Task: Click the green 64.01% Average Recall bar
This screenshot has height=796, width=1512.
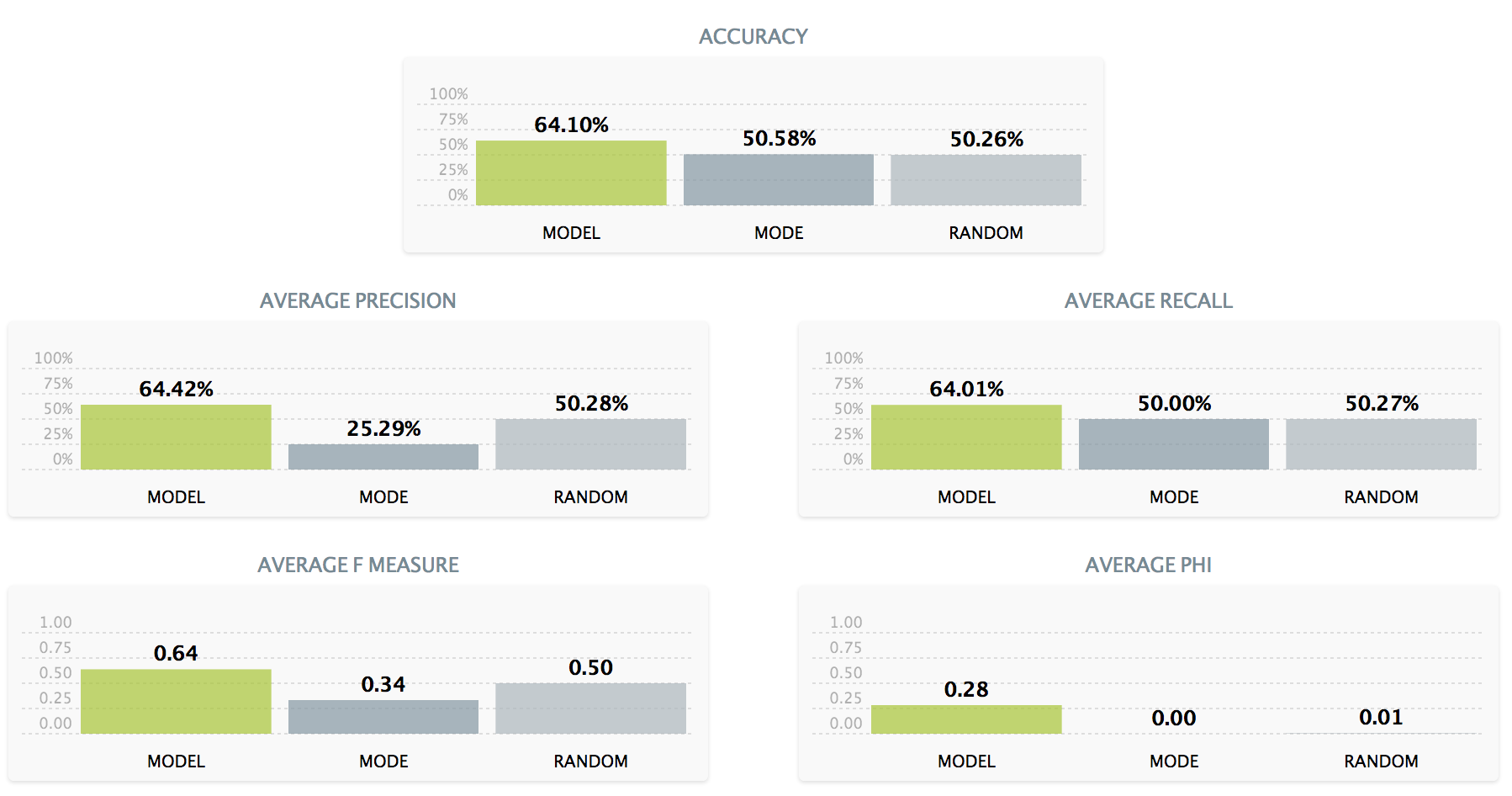Action: coord(966,437)
